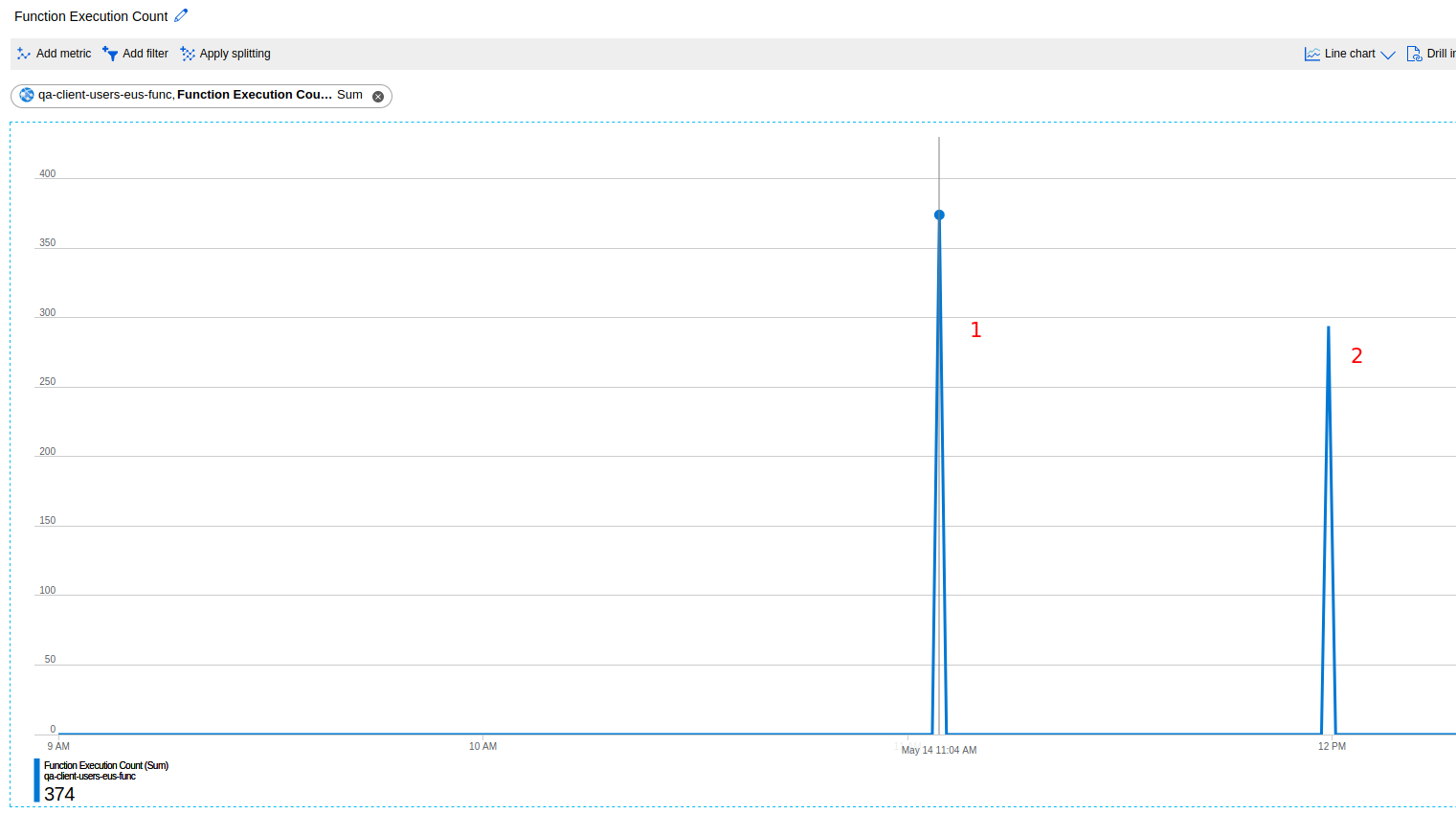Click the blue legend color bar
The image size is (1456, 814).
click(x=35, y=780)
